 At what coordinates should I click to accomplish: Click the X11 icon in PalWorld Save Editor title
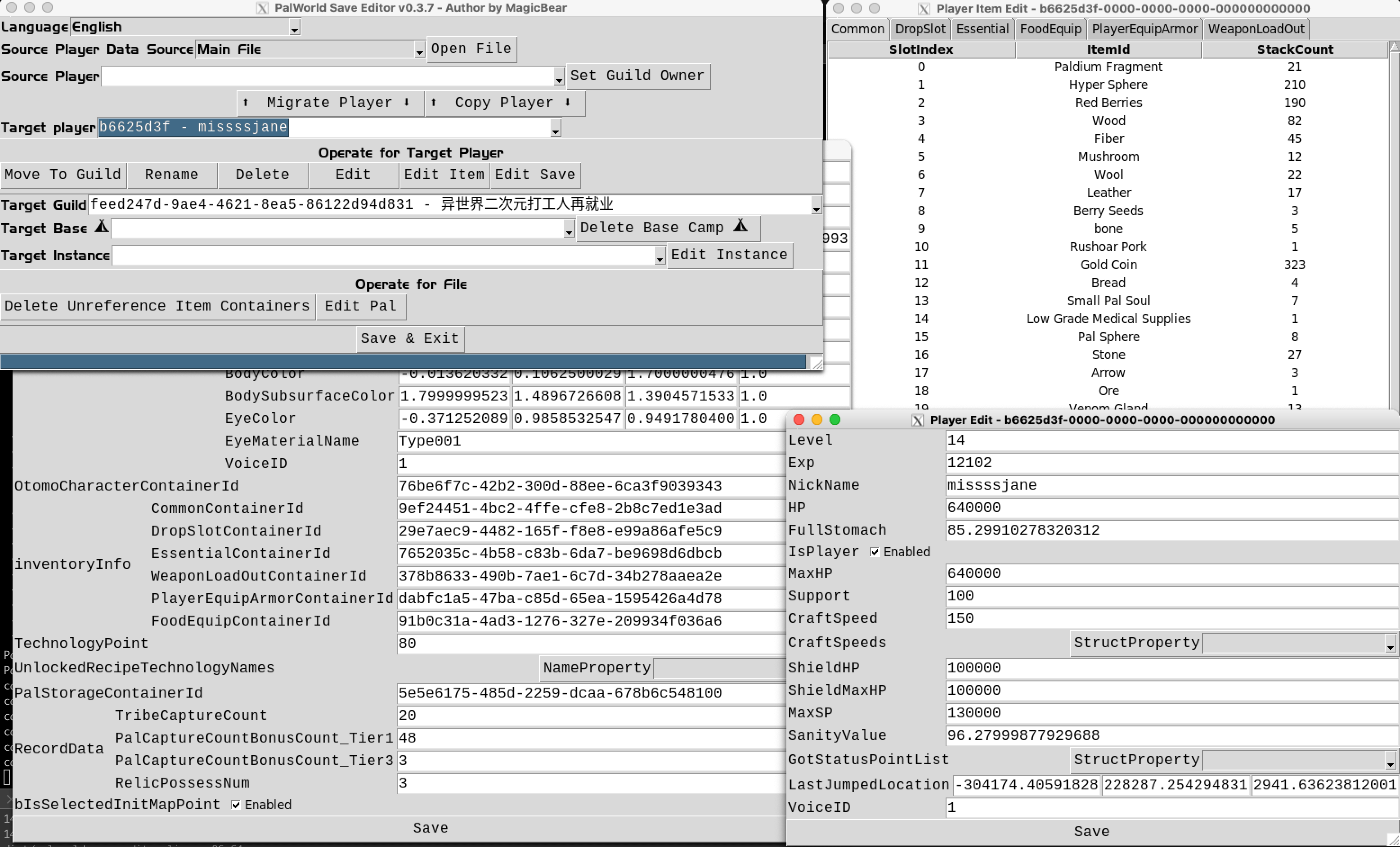[x=262, y=8]
